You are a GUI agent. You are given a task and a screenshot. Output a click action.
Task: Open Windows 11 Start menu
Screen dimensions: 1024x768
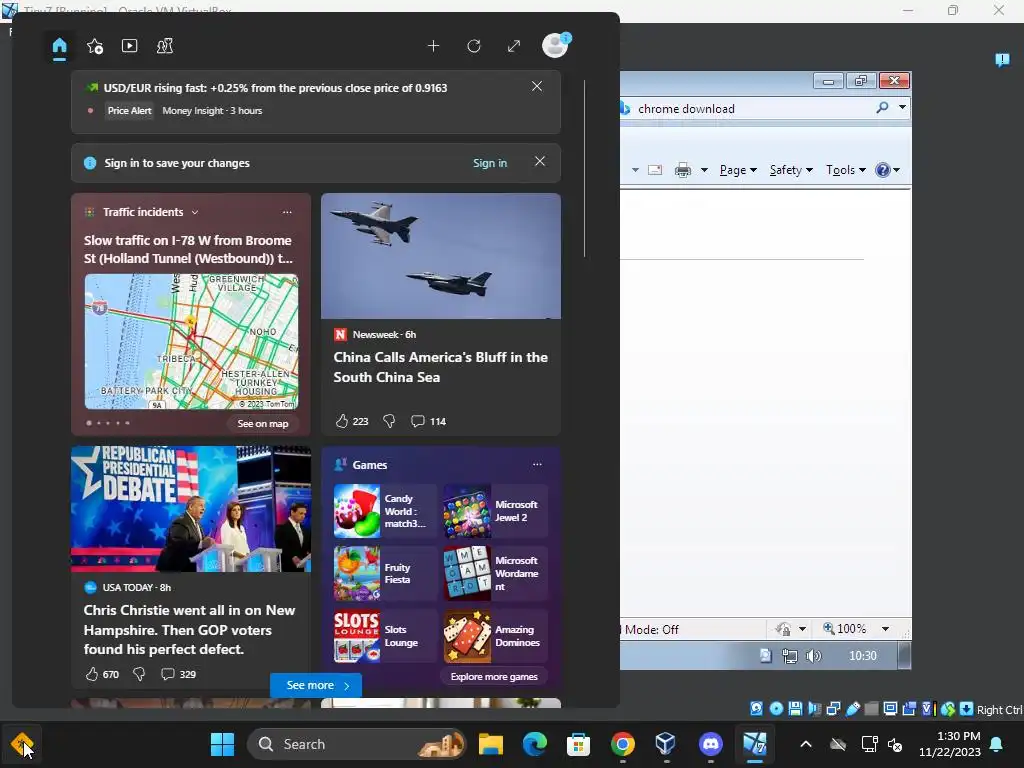click(x=222, y=744)
